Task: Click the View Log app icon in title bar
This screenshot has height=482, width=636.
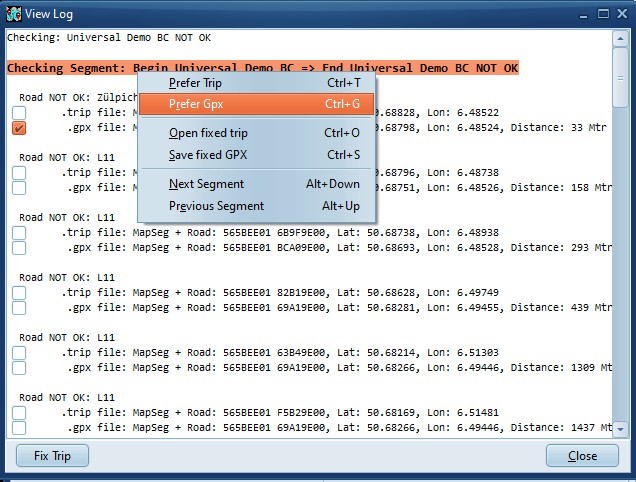Action: (14, 14)
